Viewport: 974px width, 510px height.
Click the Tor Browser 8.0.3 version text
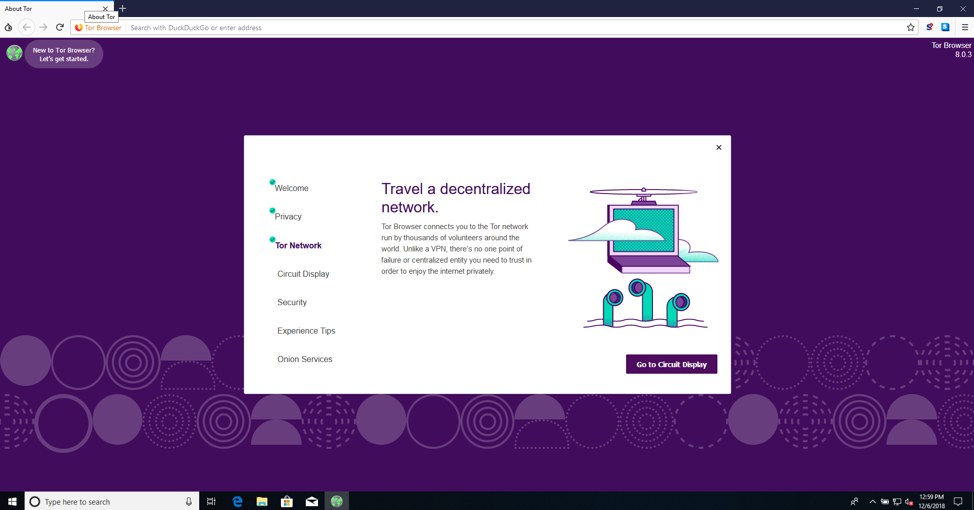[951, 50]
